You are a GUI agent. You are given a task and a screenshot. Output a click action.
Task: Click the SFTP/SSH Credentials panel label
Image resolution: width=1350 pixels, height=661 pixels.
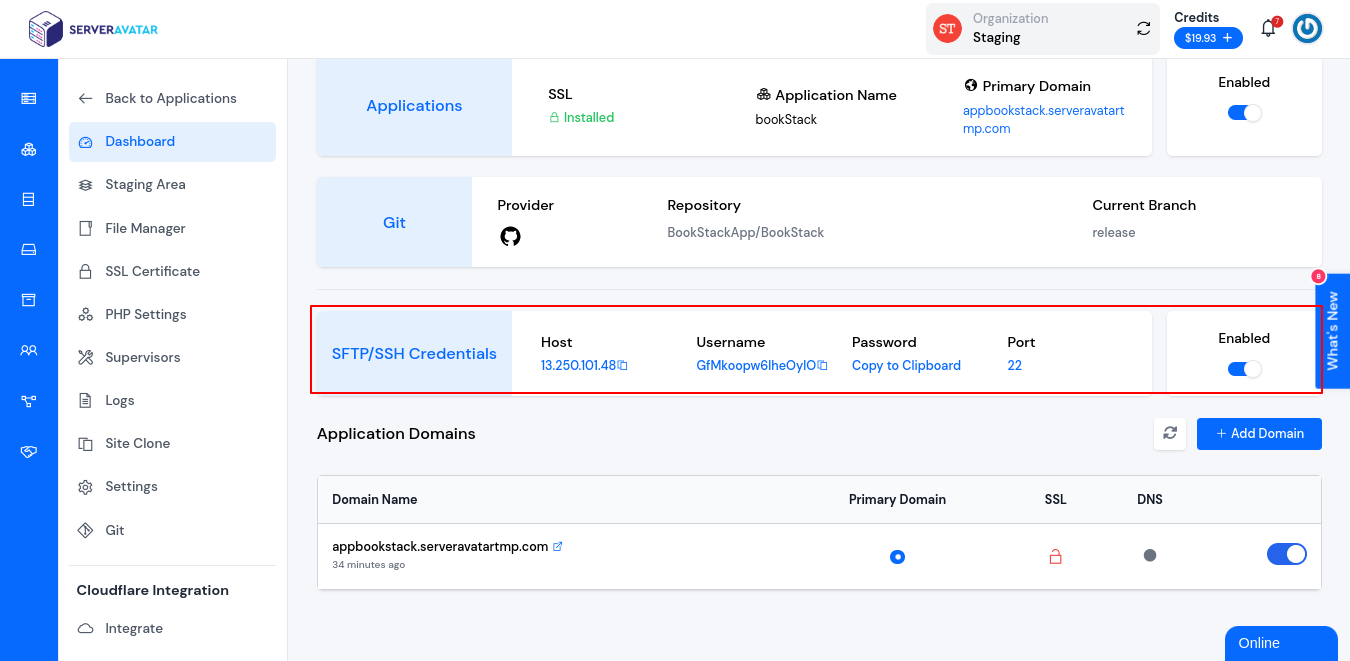pos(414,353)
